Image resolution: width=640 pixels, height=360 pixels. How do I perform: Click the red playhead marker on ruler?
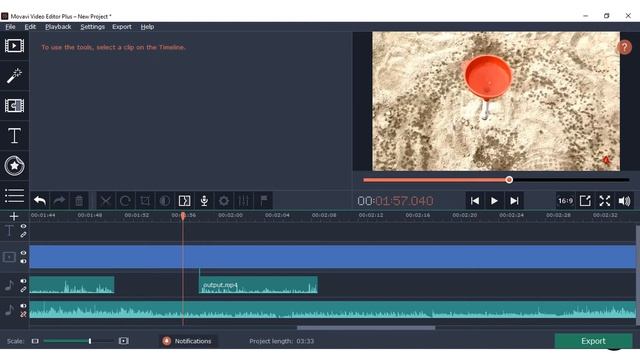tap(183, 216)
